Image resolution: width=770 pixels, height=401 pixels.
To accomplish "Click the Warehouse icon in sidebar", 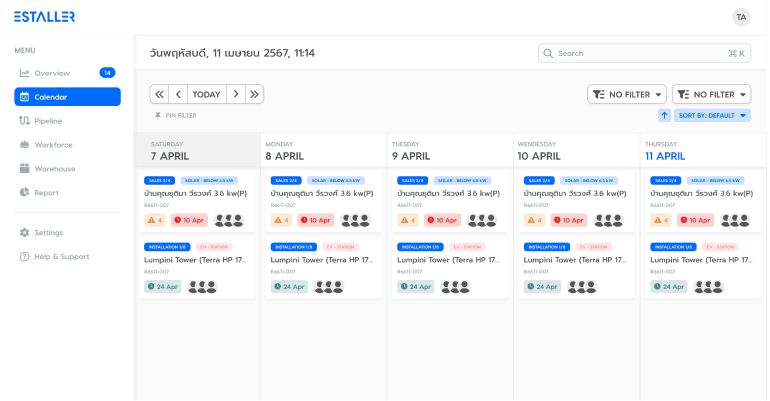I will coord(25,169).
